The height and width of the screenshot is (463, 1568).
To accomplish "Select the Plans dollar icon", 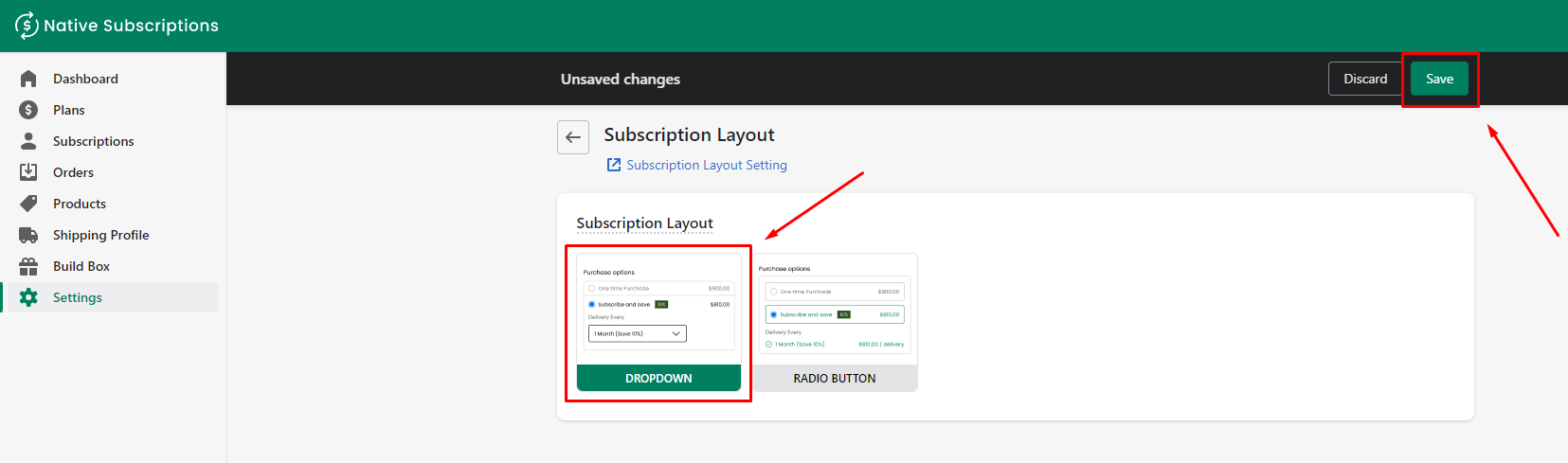I will 28,110.
